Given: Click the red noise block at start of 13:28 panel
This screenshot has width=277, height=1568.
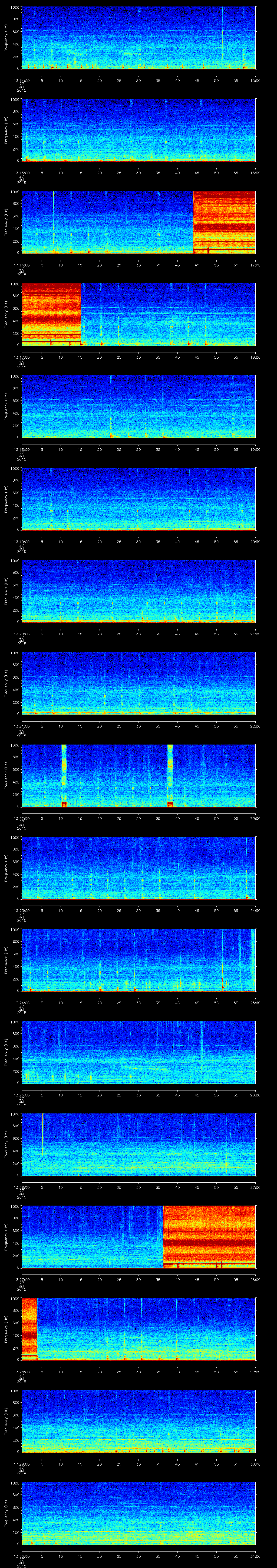Looking at the screenshot, I should [29, 1329].
